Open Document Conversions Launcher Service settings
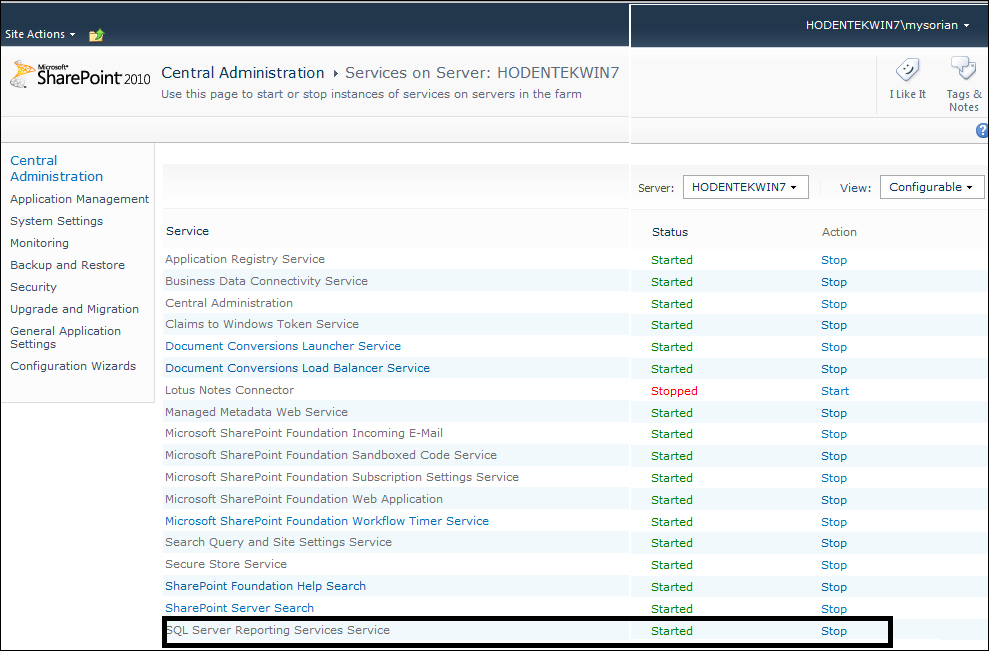Image resolution: width=989 pixels, height=651 pixels. coord(281,346)
